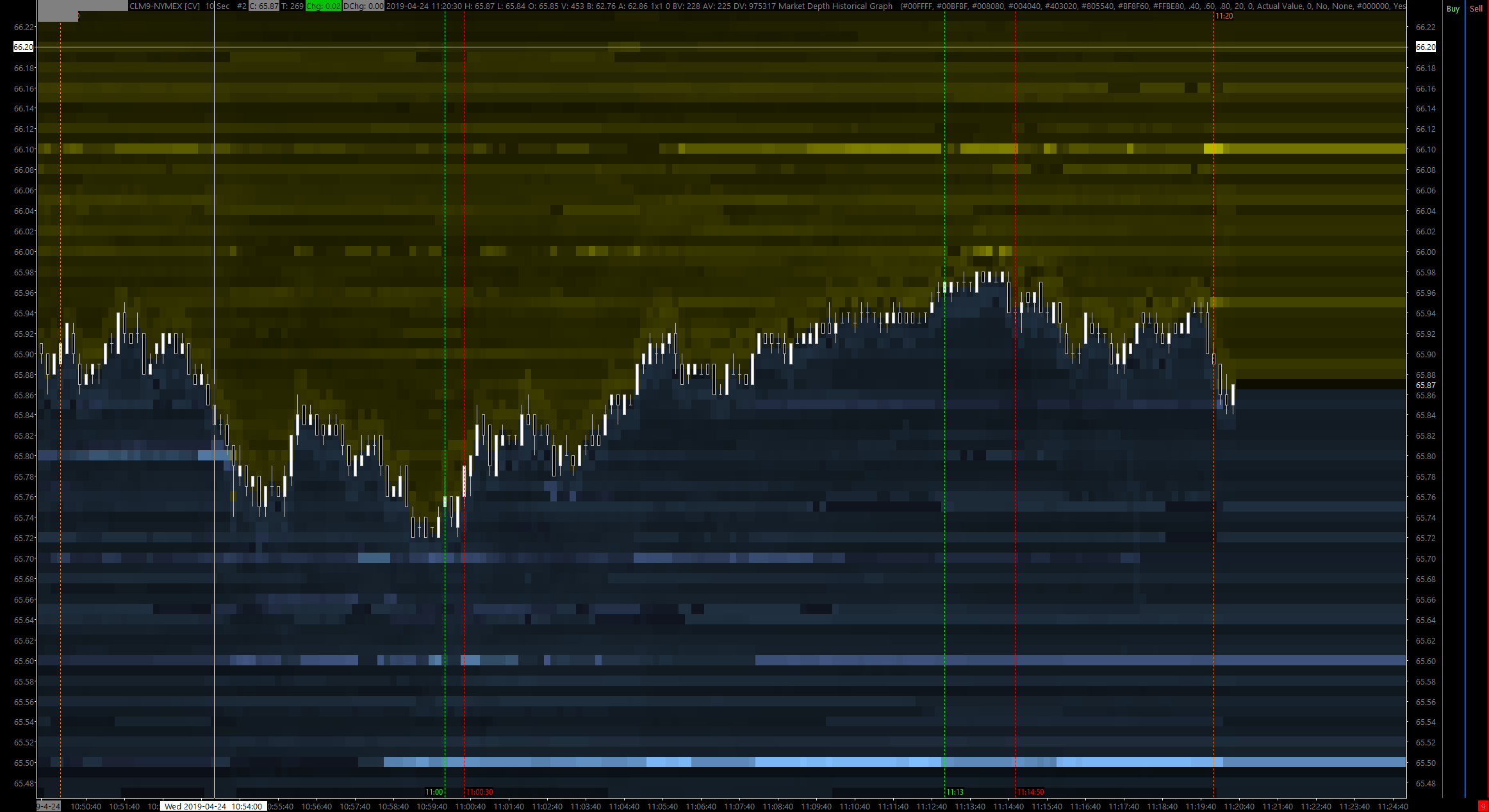This screenshot has height=812, width=1489.
Task: Click the green Chg: 0.02 header field
Action: pos(324,6)
